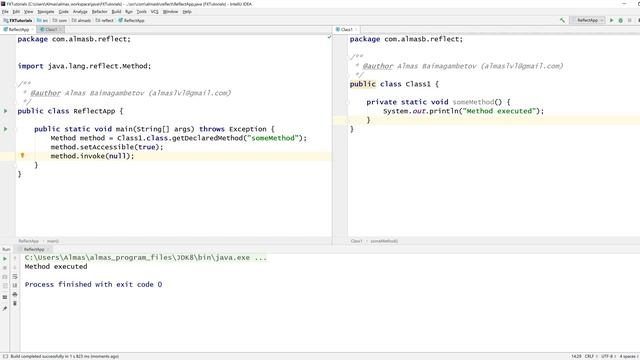Click the src breadcrumb in the navigation bar
Image resolution: width=640 pixels, height=360 pixels.
pos(42,20)
